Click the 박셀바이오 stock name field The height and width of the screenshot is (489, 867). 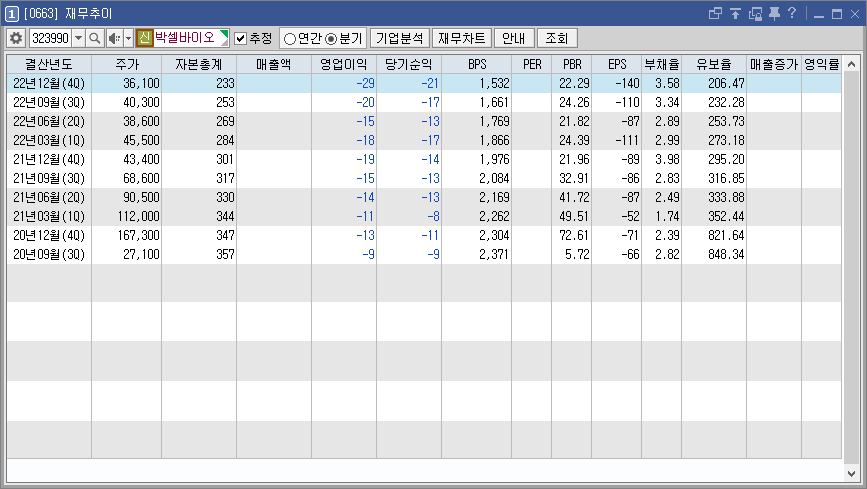pyautogui.click(x=190, y=38)
